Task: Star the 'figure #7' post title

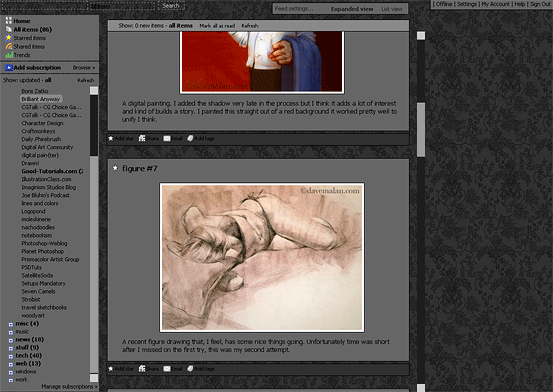Action: (115, 168)
